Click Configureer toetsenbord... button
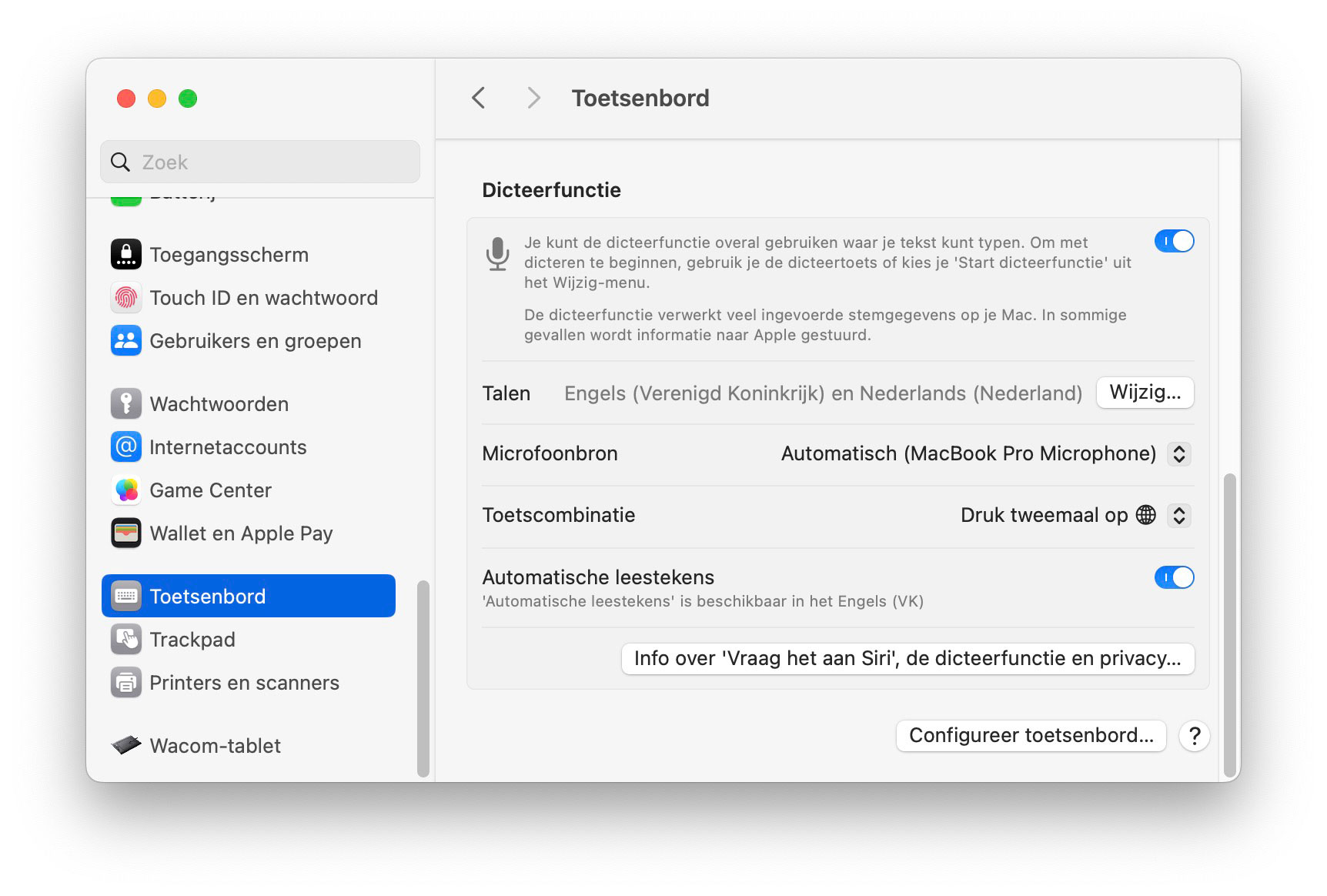 click(1031, 736)
